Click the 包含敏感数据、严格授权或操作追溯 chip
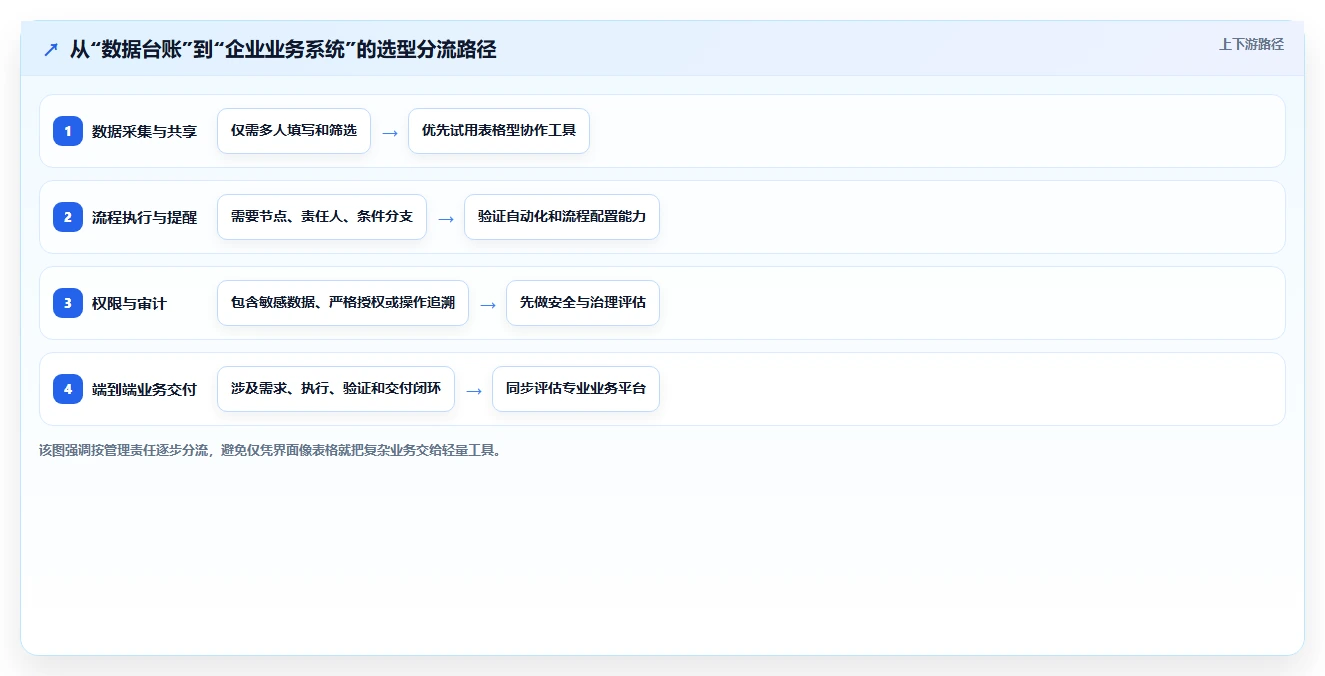 tap(343, 303)
